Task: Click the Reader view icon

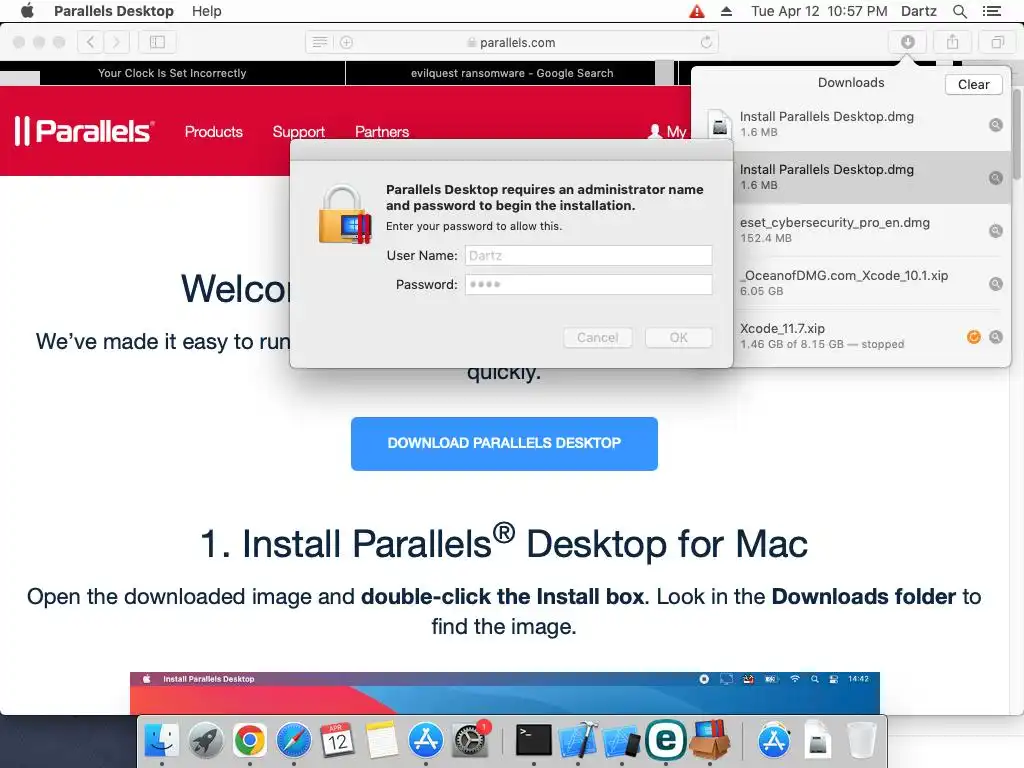Action: coord(319,42)
